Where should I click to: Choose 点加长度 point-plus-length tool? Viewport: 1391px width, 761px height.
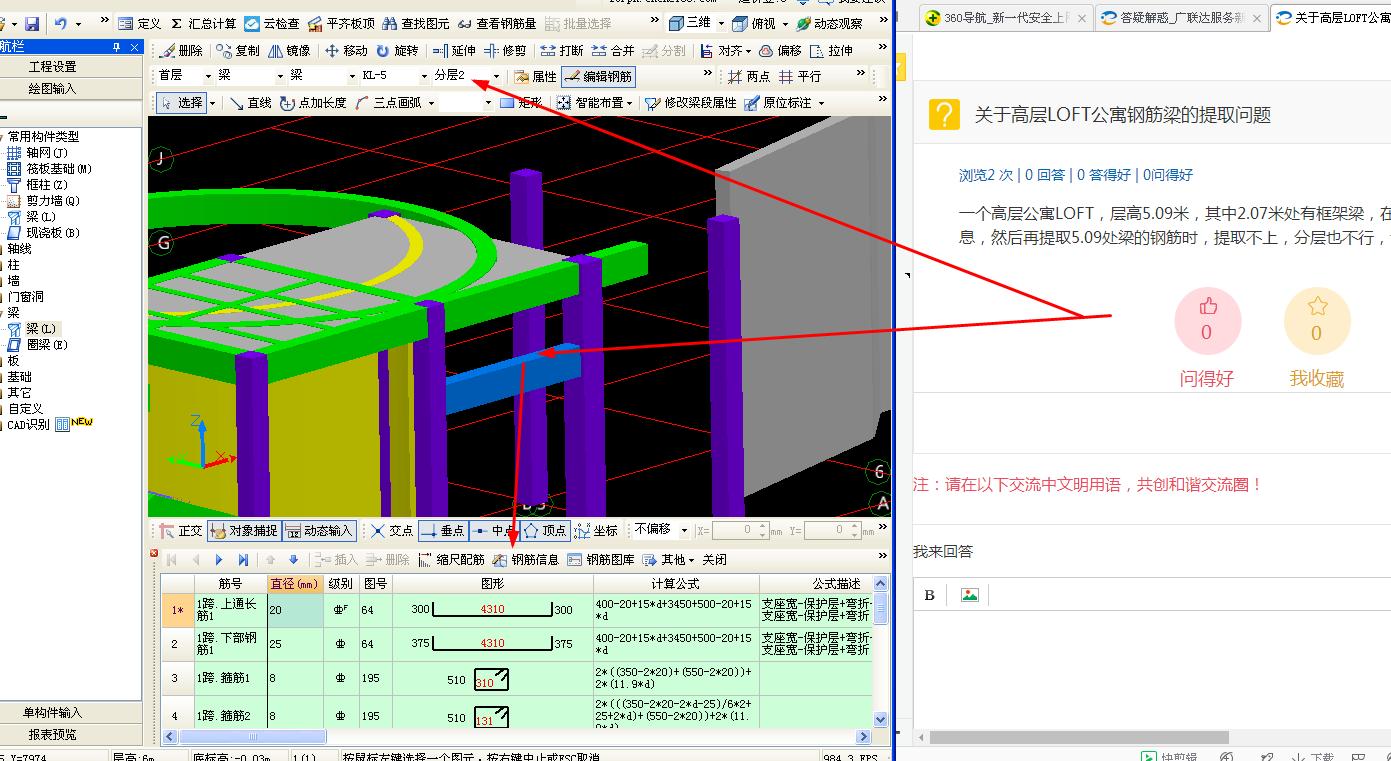click(x=313, y=103)
